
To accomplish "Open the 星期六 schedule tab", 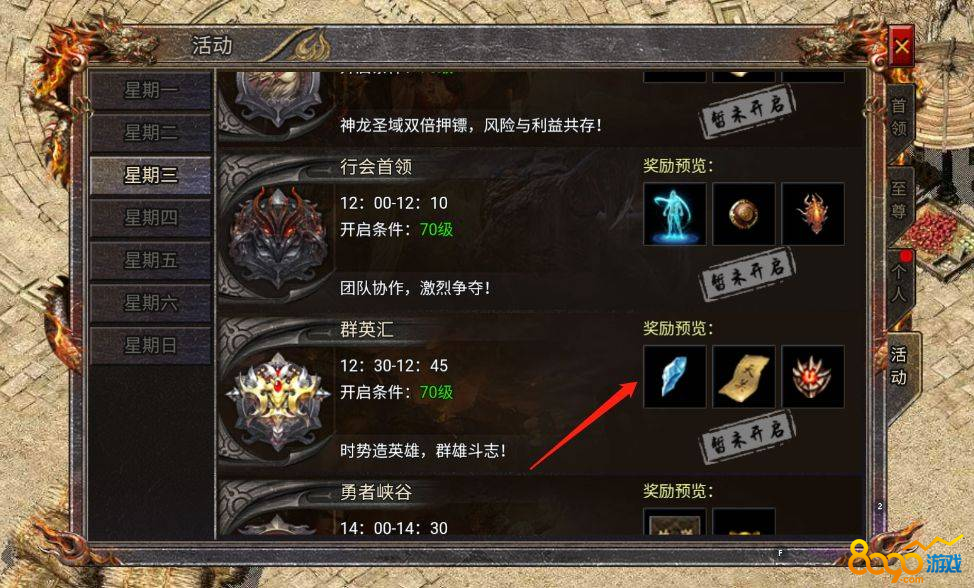I will 151,303.
